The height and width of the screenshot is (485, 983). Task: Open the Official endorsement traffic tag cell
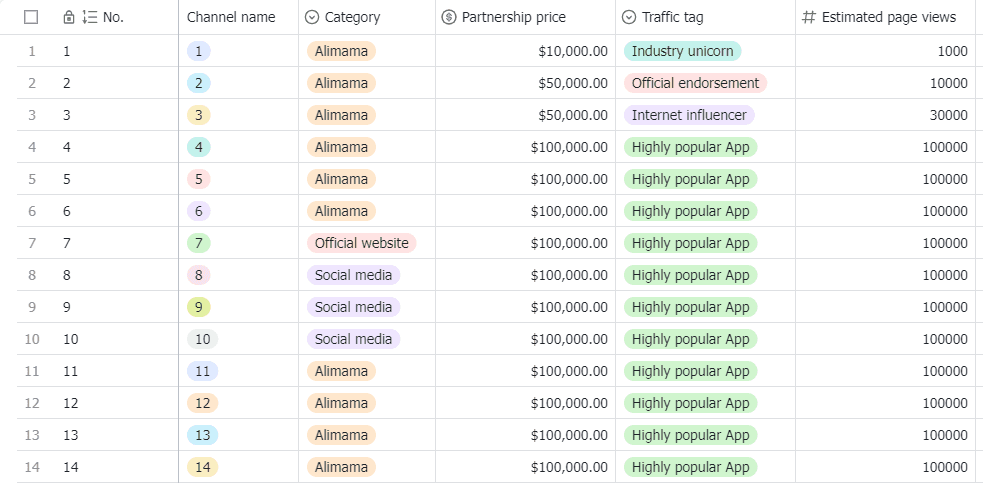click(695, 83)
